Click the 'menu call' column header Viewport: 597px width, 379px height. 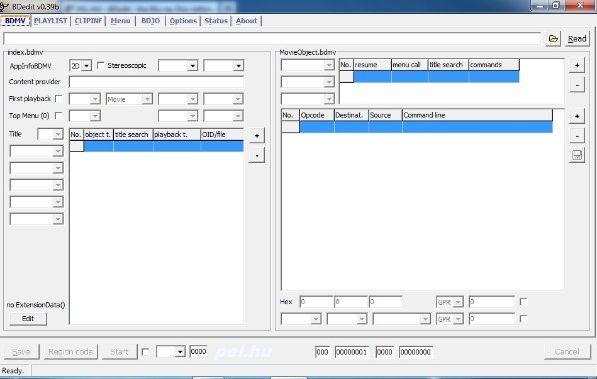coord(410,65)
